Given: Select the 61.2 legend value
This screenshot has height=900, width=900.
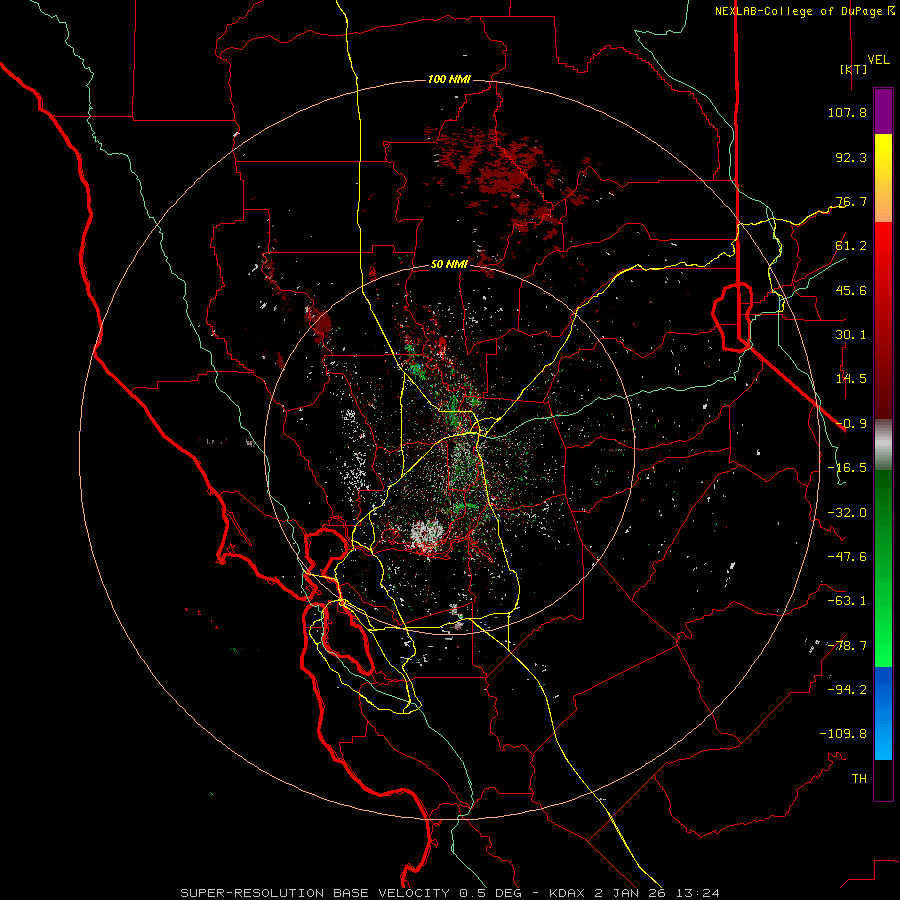Looking at the screenshot, I should click(851, 246).
